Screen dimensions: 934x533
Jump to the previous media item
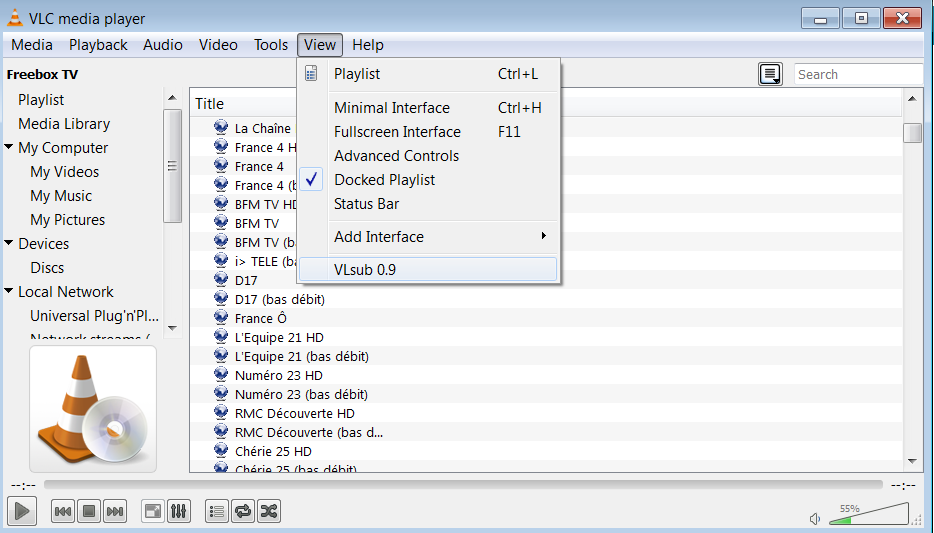[63, 511]
